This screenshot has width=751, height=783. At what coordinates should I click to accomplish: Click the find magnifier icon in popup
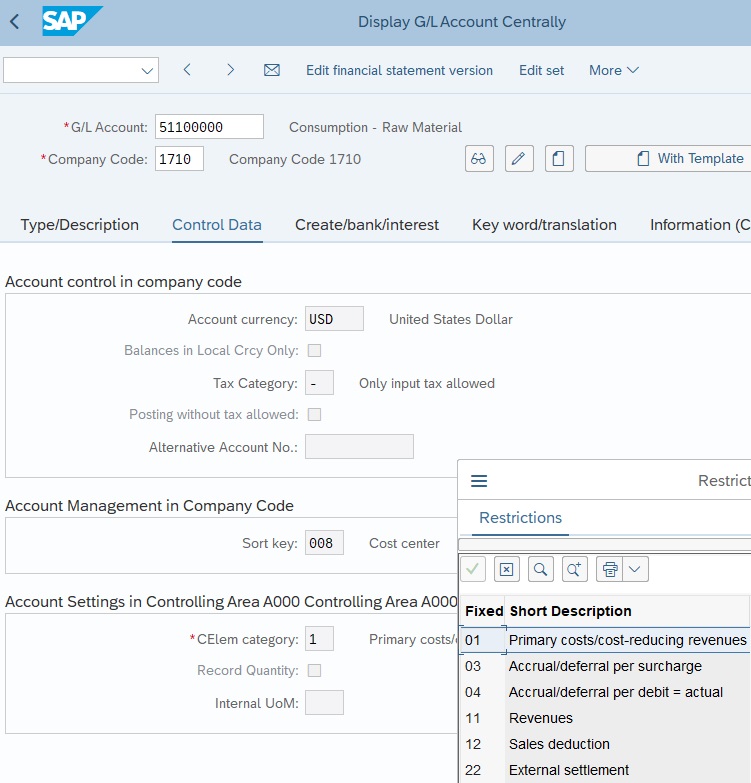[540, 569]
